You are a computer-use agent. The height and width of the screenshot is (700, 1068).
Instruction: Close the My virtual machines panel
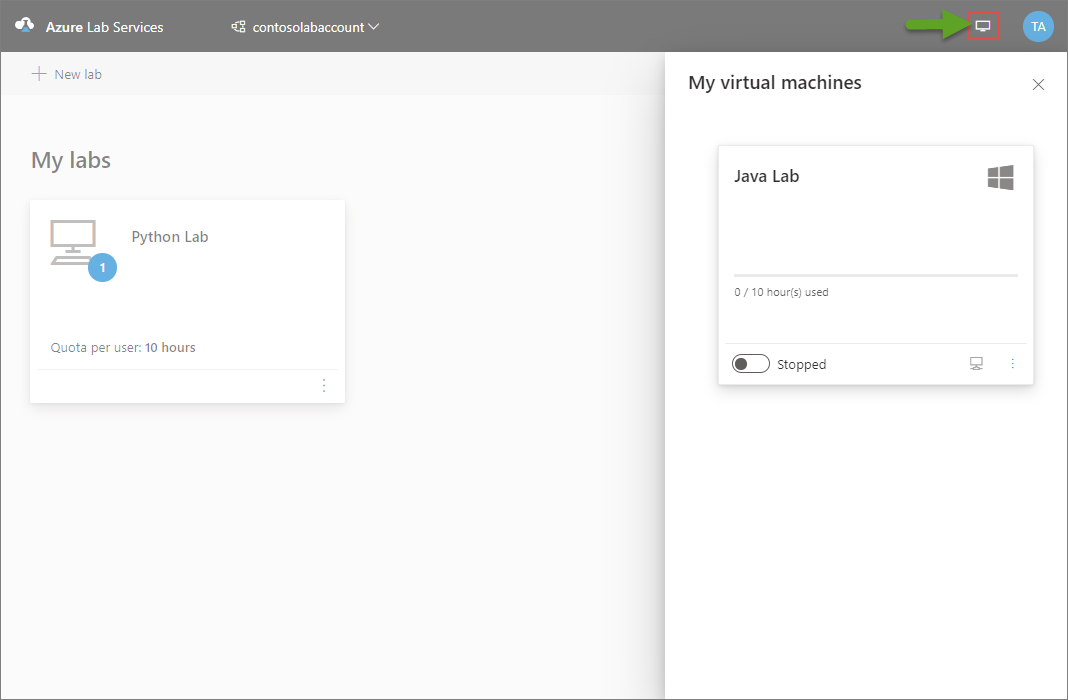[x=1038, y=84]
